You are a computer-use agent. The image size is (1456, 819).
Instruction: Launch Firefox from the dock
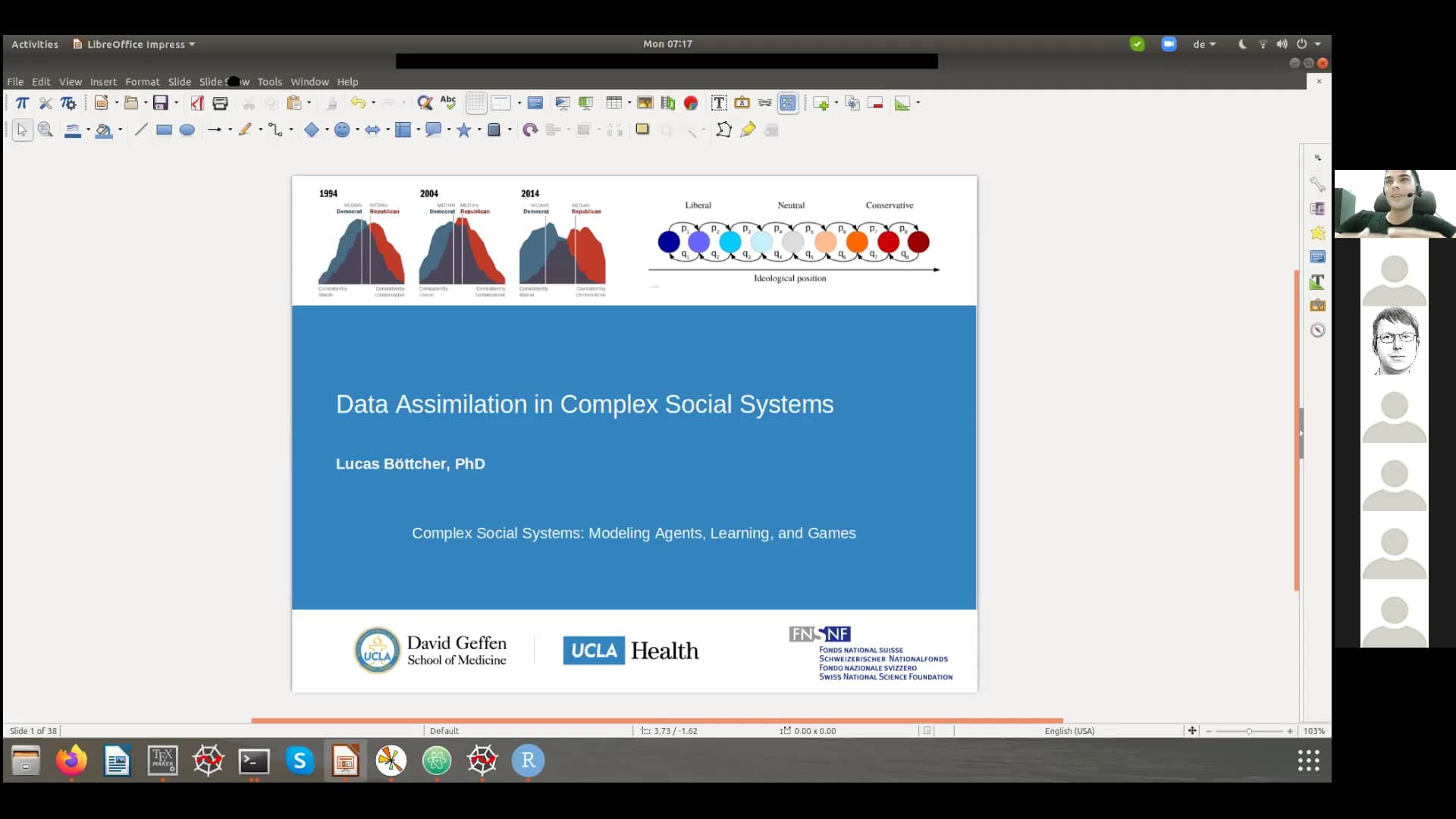coord(71,760)
